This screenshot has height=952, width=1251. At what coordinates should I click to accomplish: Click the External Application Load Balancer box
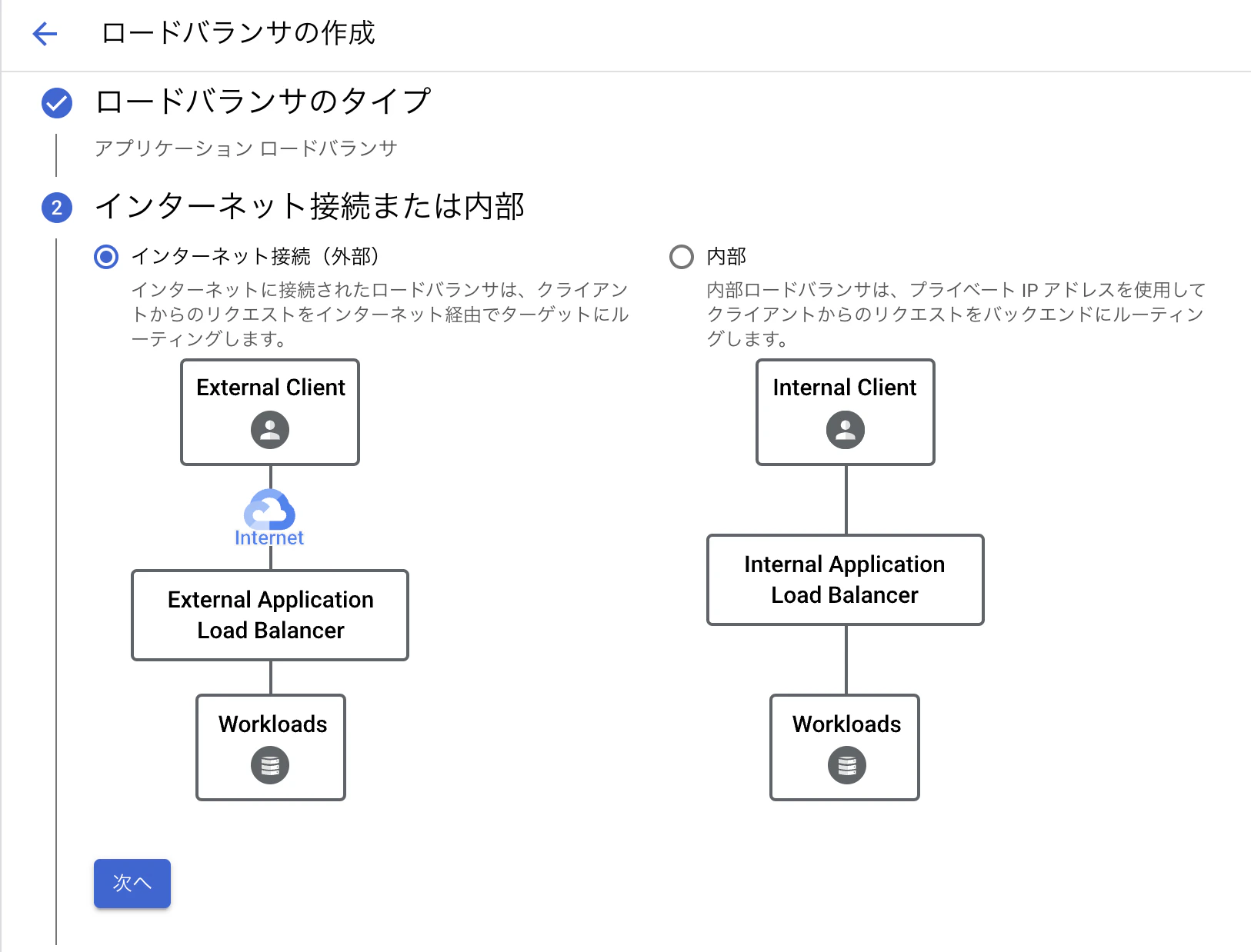point(270,615)
